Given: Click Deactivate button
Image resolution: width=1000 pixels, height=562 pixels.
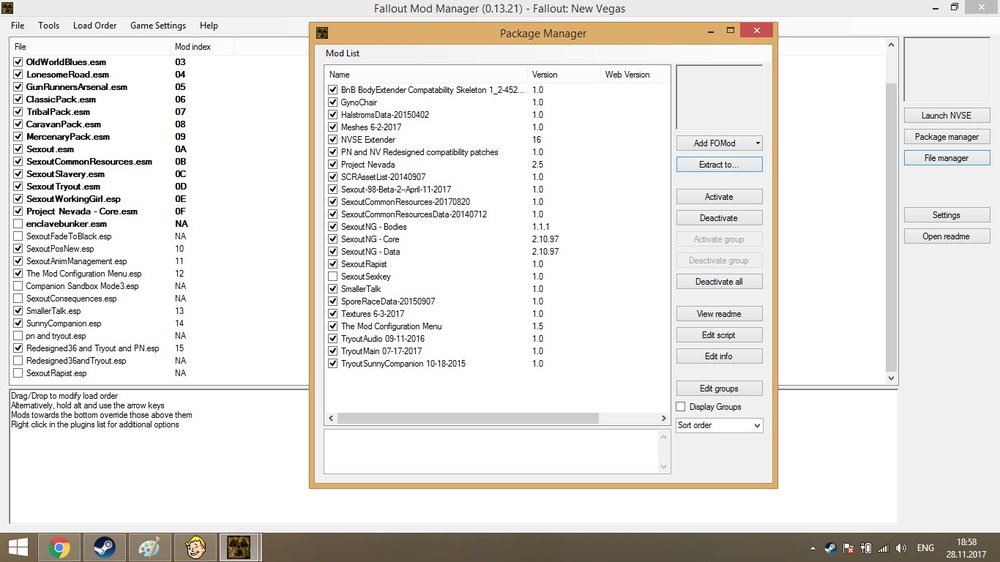Looking at the screenshot, I should (719, 218).
